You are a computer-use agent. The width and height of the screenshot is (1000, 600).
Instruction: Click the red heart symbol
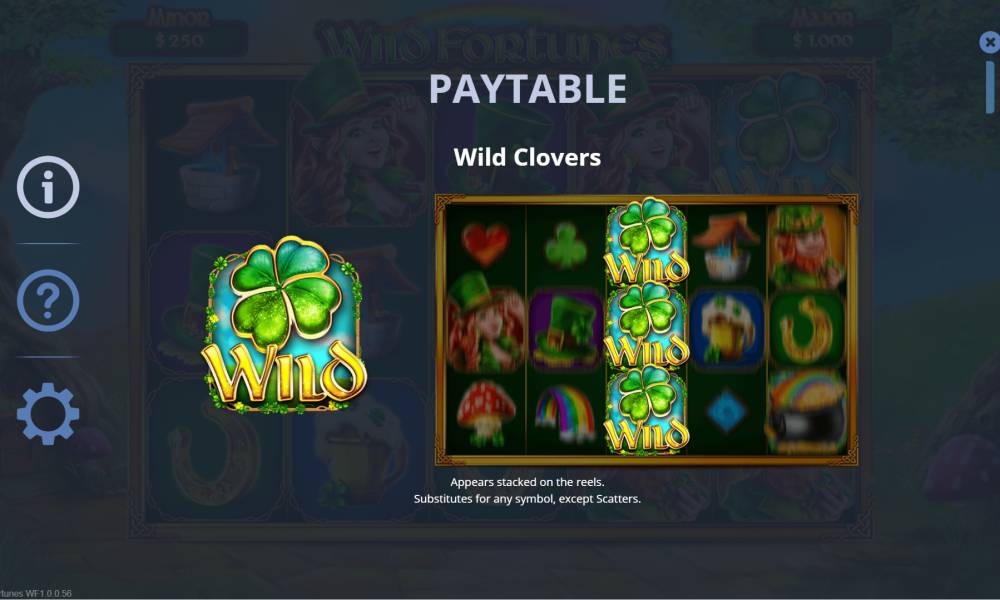pyautogui.click(x=485, y=244)
